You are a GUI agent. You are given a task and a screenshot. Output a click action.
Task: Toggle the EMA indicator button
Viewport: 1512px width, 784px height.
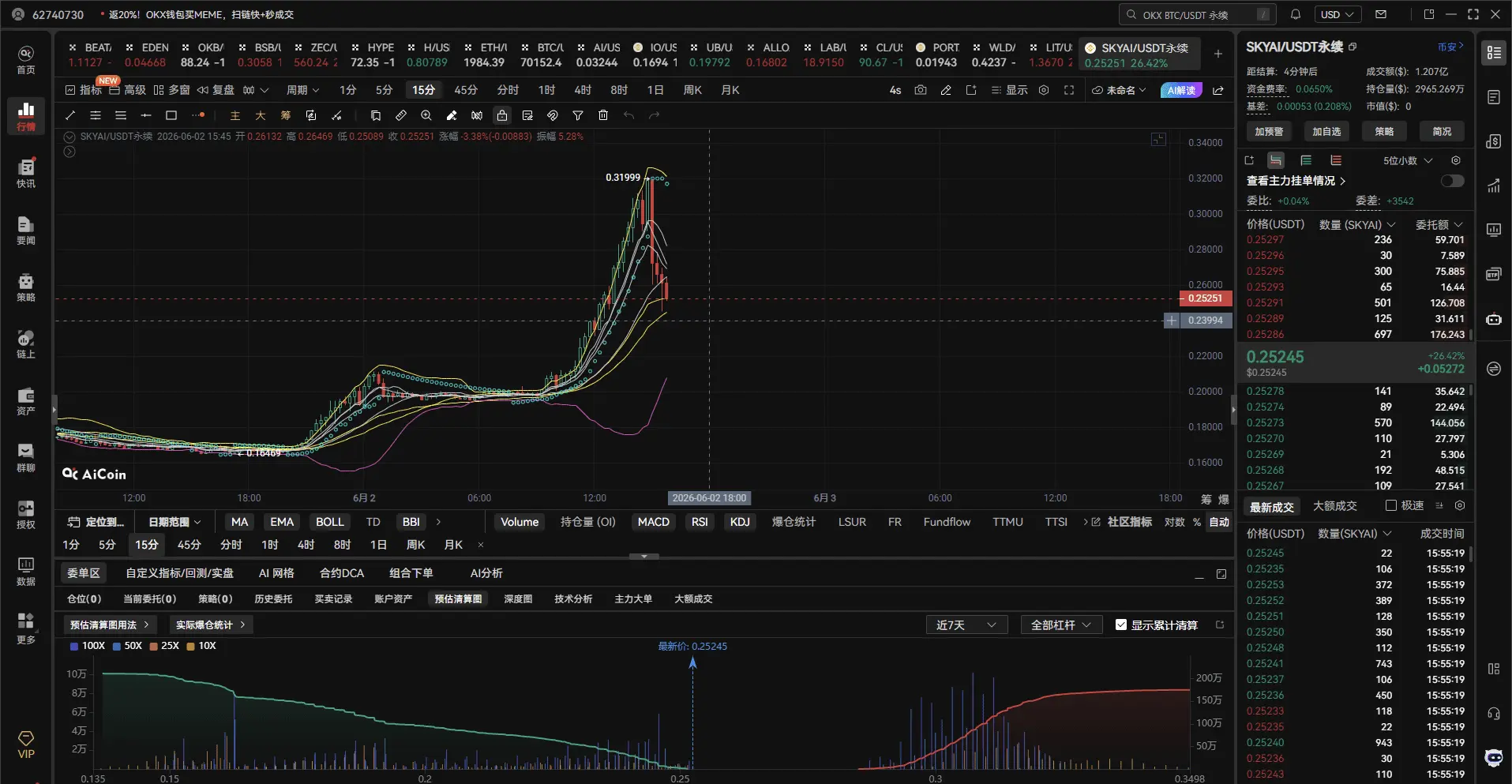click(282, 522)
